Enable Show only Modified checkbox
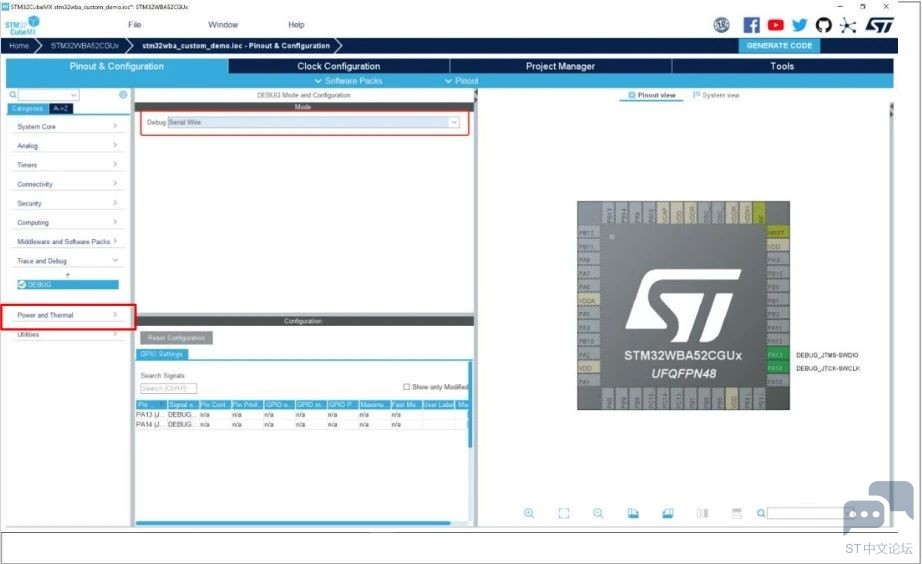The width and height of the screenshot is (922, 564). coord(406,387)
